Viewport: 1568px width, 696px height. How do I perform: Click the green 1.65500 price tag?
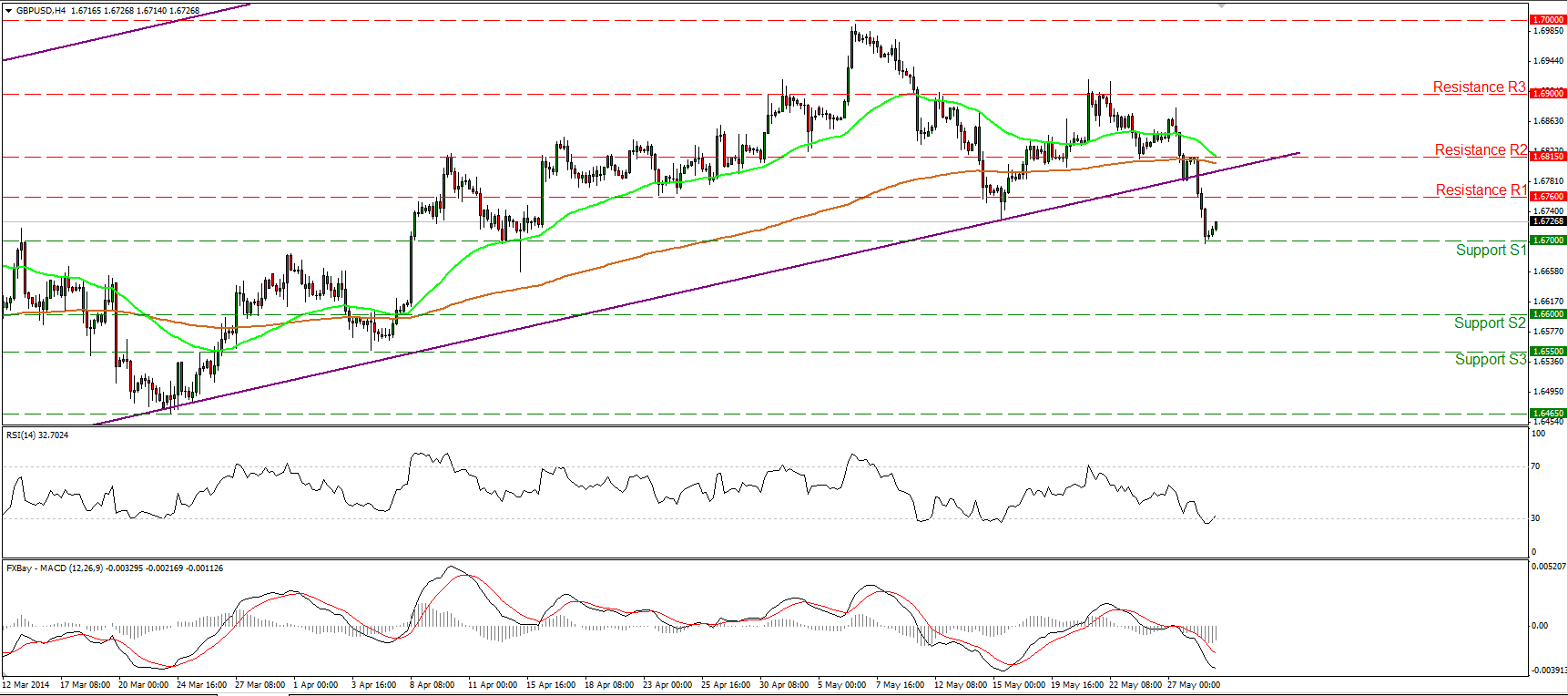[1548, 351]
